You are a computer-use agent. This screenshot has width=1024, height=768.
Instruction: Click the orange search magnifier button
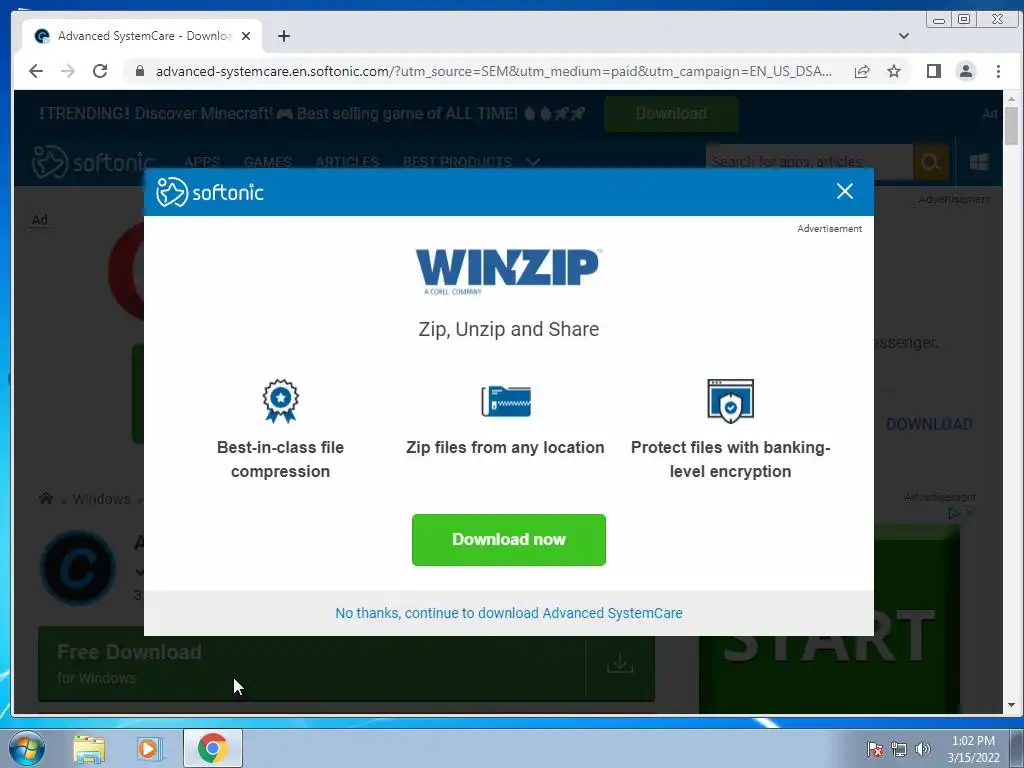coord(931,162)
